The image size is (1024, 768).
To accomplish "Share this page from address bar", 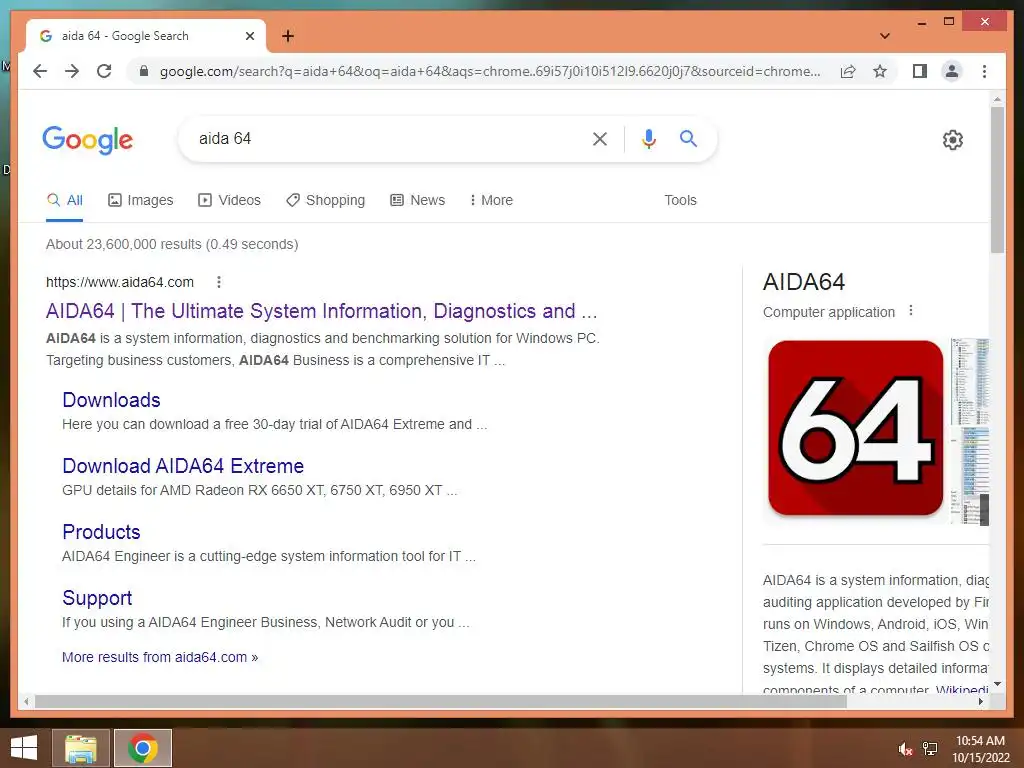I will click(x=848, y=71).
